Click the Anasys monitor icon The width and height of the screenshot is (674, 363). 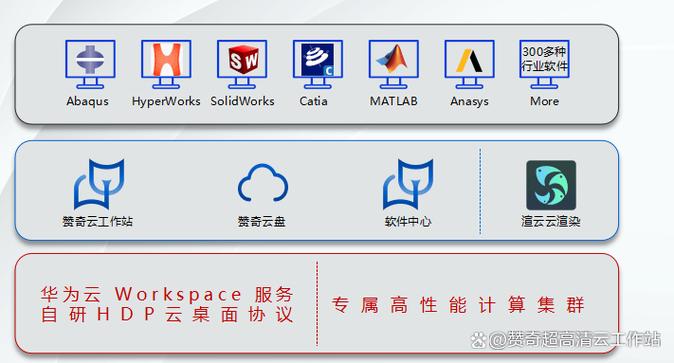469,64
